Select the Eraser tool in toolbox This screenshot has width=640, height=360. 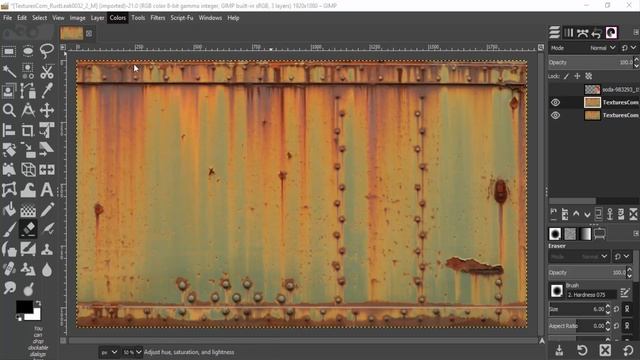click(28, 229)
